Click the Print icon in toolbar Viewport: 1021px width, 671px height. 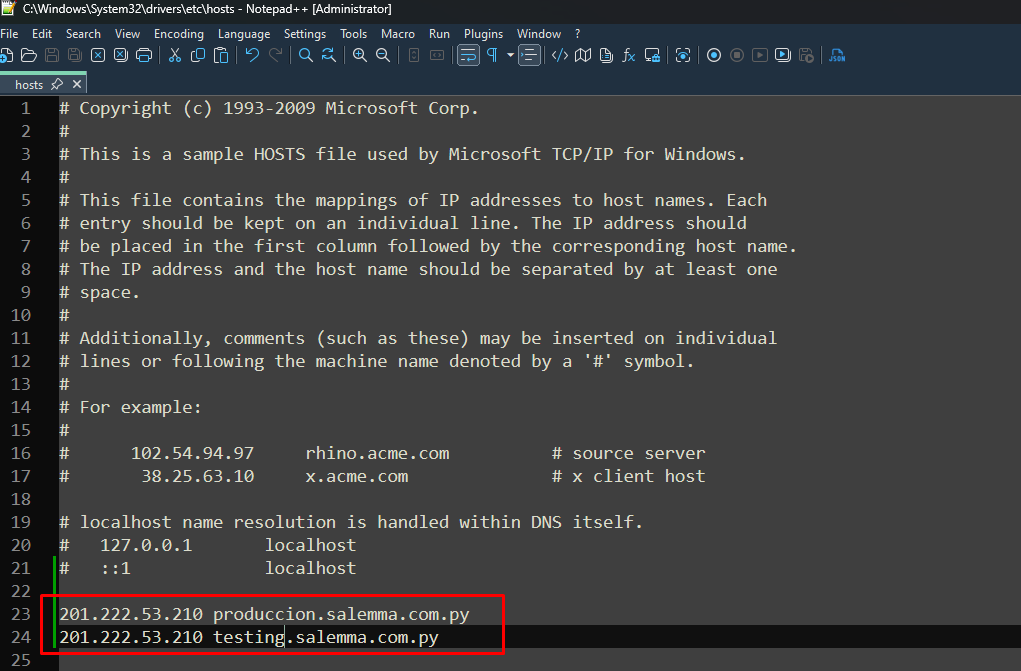tap(143, 55)
